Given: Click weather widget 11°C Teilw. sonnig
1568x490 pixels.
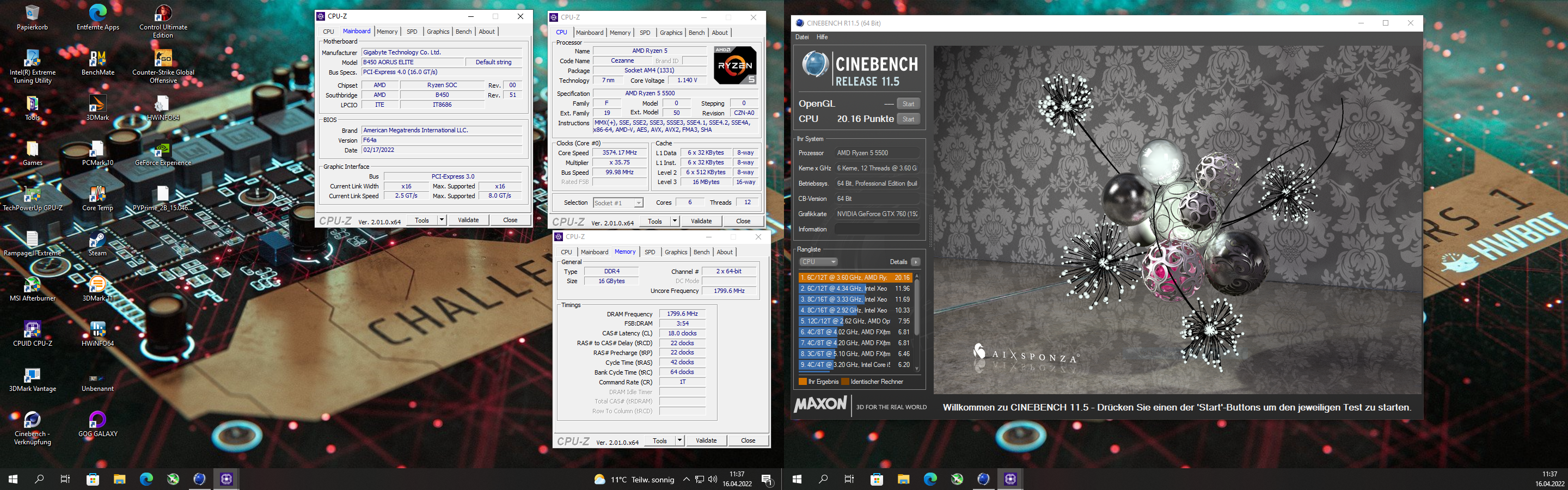Looking at the screenshot, I should (x=634, y=479).
